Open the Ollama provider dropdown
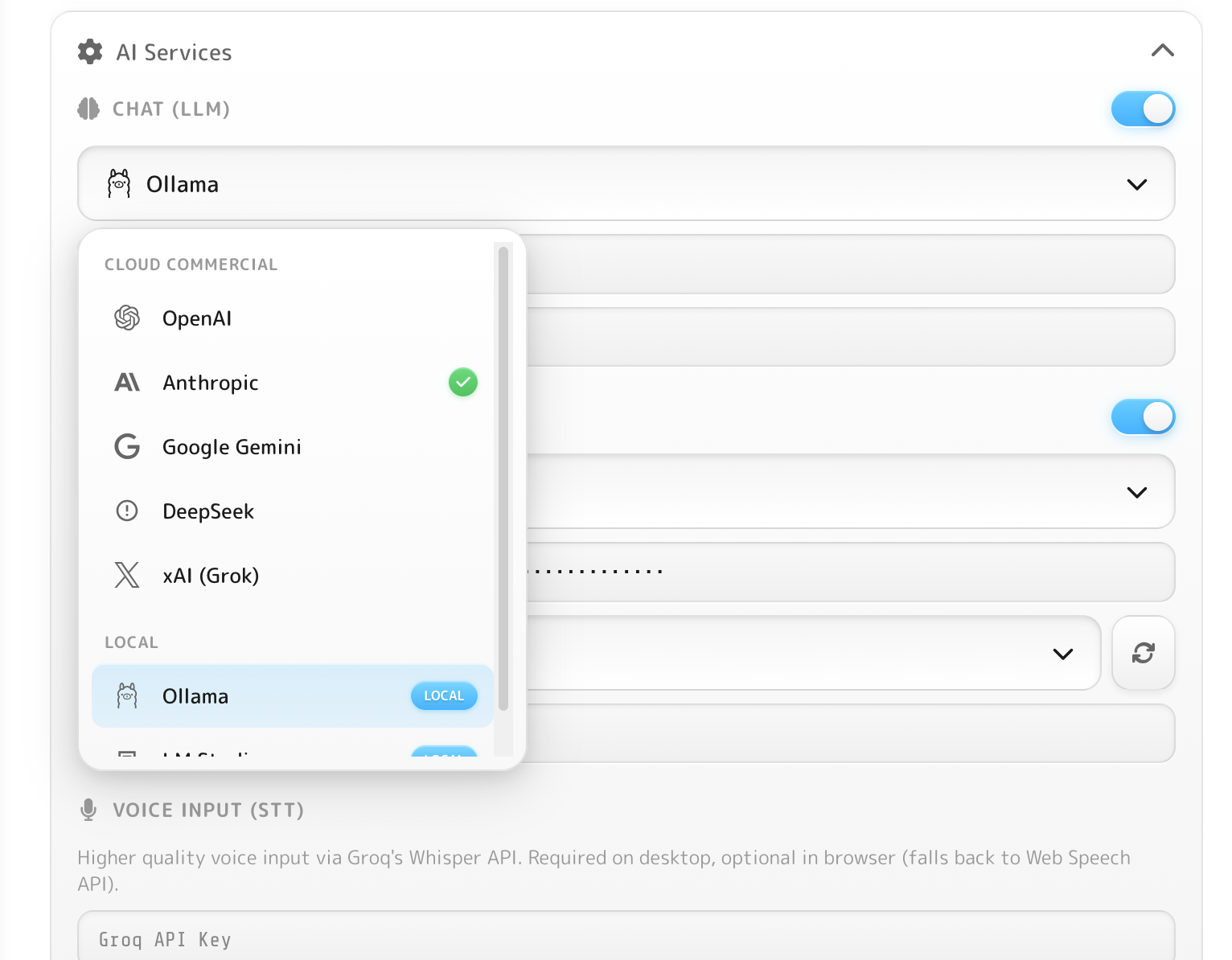The width and height of the screenshot is (1232, 960). point(626,183)
